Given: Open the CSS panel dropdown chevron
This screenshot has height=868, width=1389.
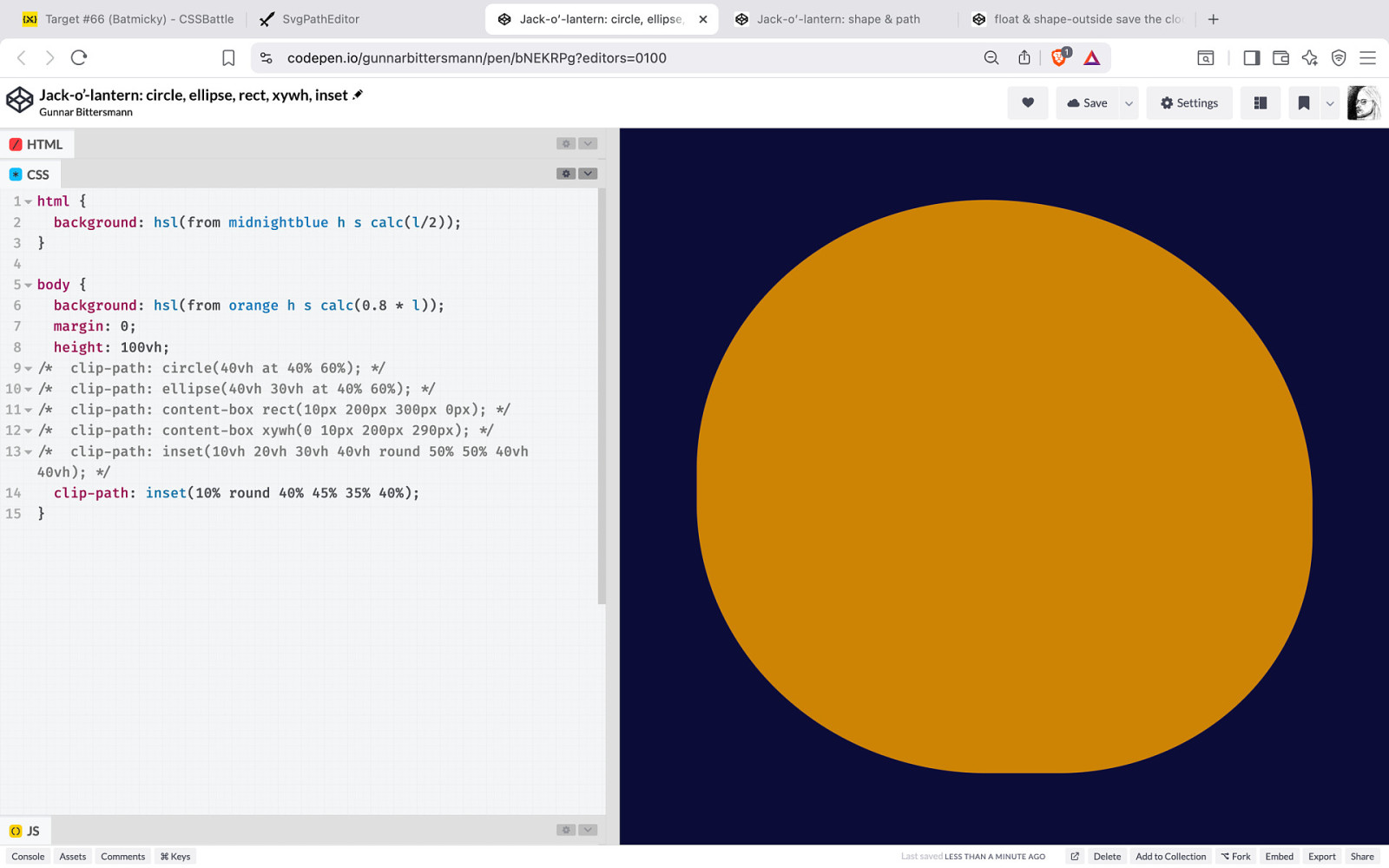Looking at the screenshot, I should pos(588,174).
